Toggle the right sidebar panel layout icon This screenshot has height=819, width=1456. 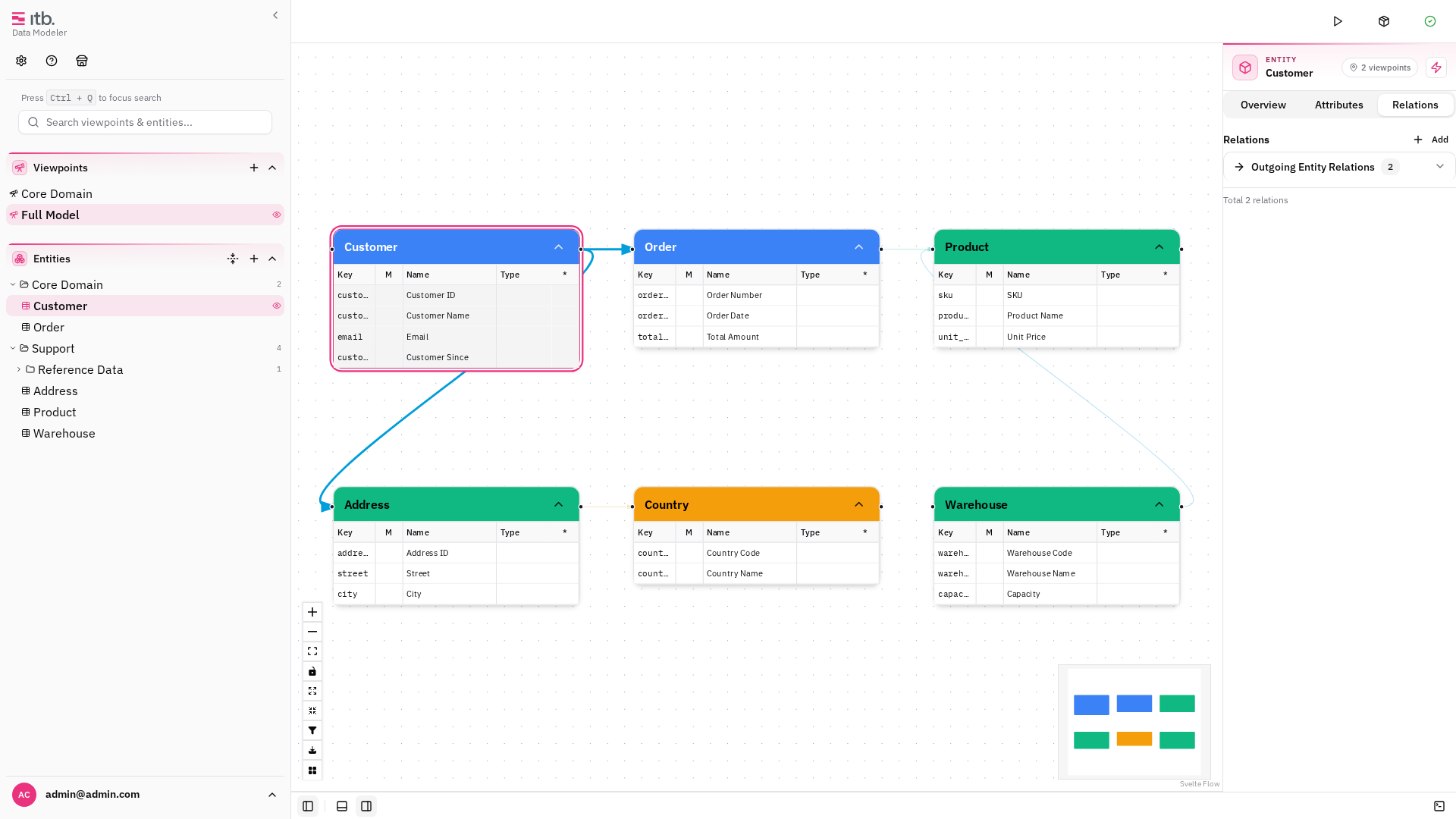(366, 806)
